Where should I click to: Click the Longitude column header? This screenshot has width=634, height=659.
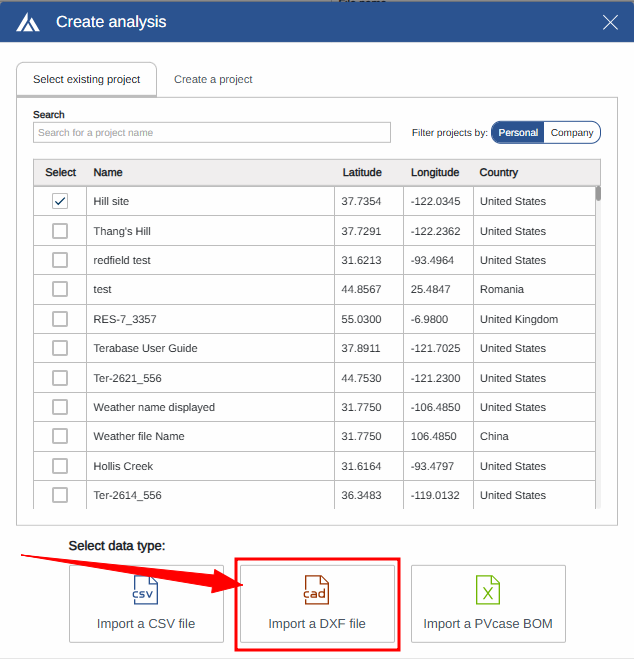[x=435, y=172]
